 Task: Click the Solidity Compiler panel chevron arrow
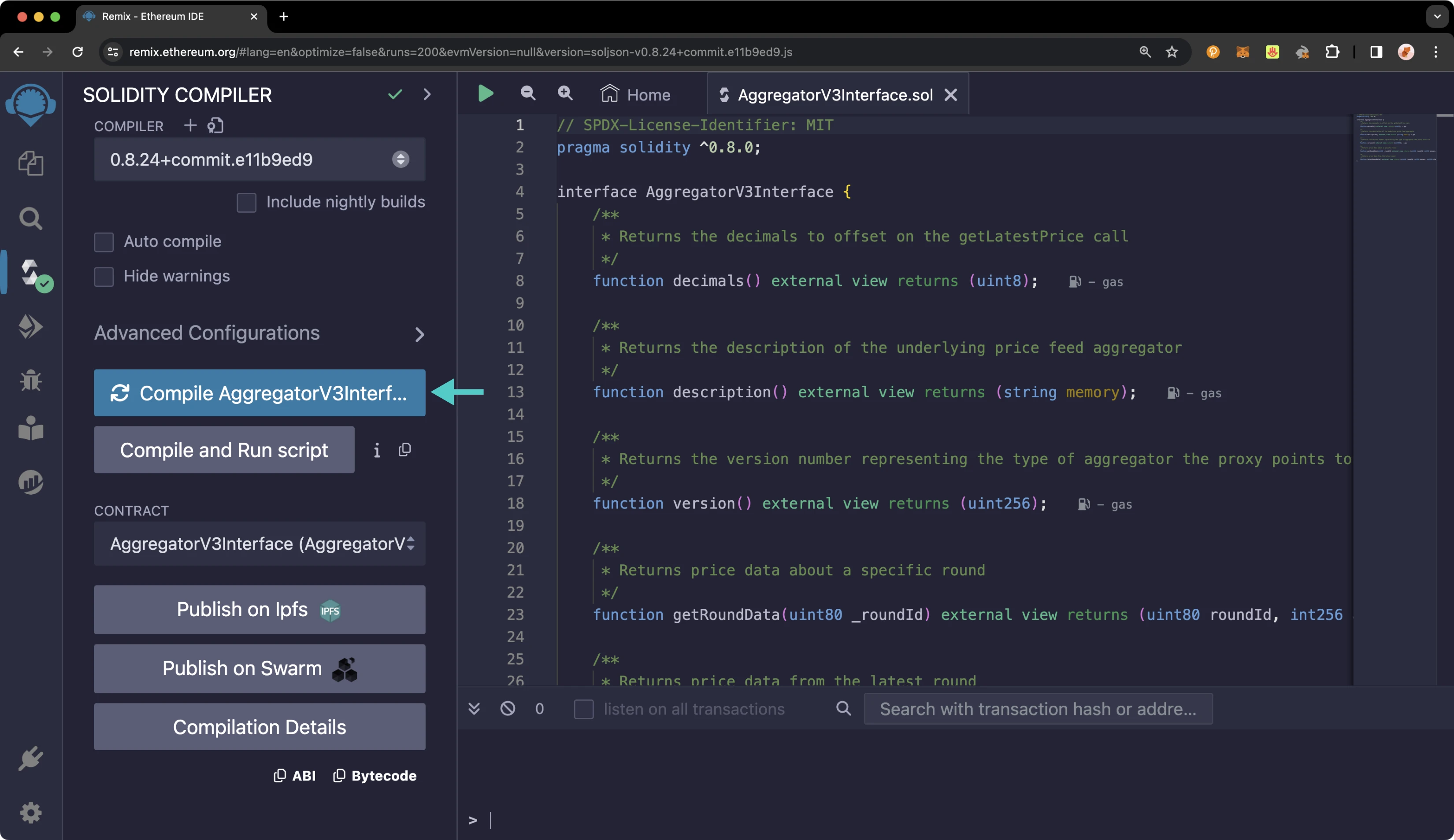pyautogui.click(x=427, y=94)
